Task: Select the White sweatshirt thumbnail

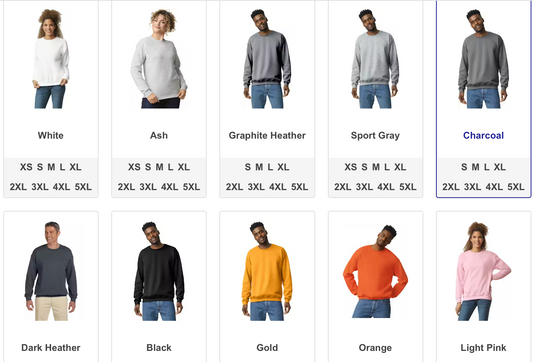Action: [x=51, y=58]
